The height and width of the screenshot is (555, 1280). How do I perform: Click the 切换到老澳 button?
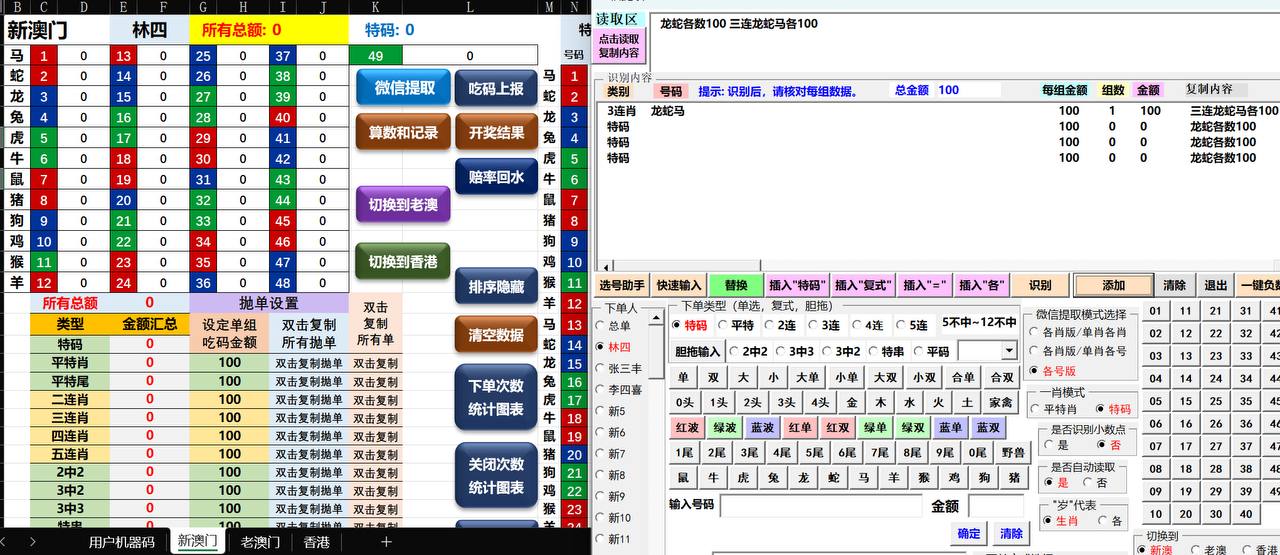click(403, 205)
